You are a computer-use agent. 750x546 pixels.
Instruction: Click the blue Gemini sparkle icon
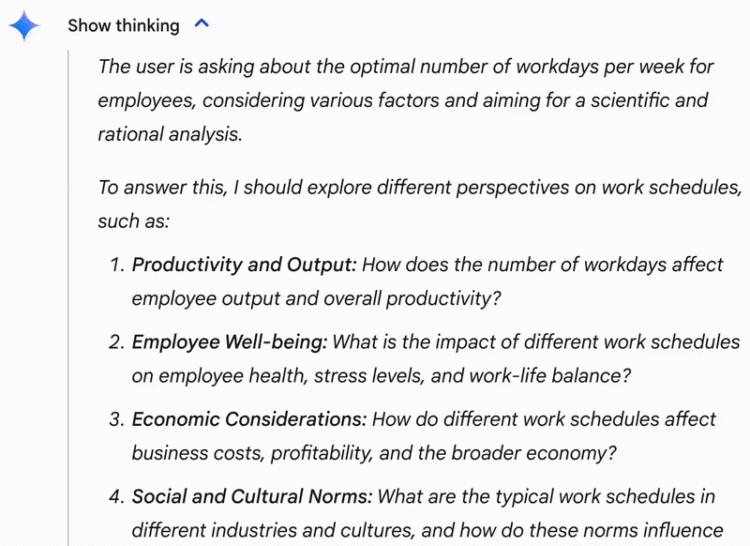click(x=24, y=25)
